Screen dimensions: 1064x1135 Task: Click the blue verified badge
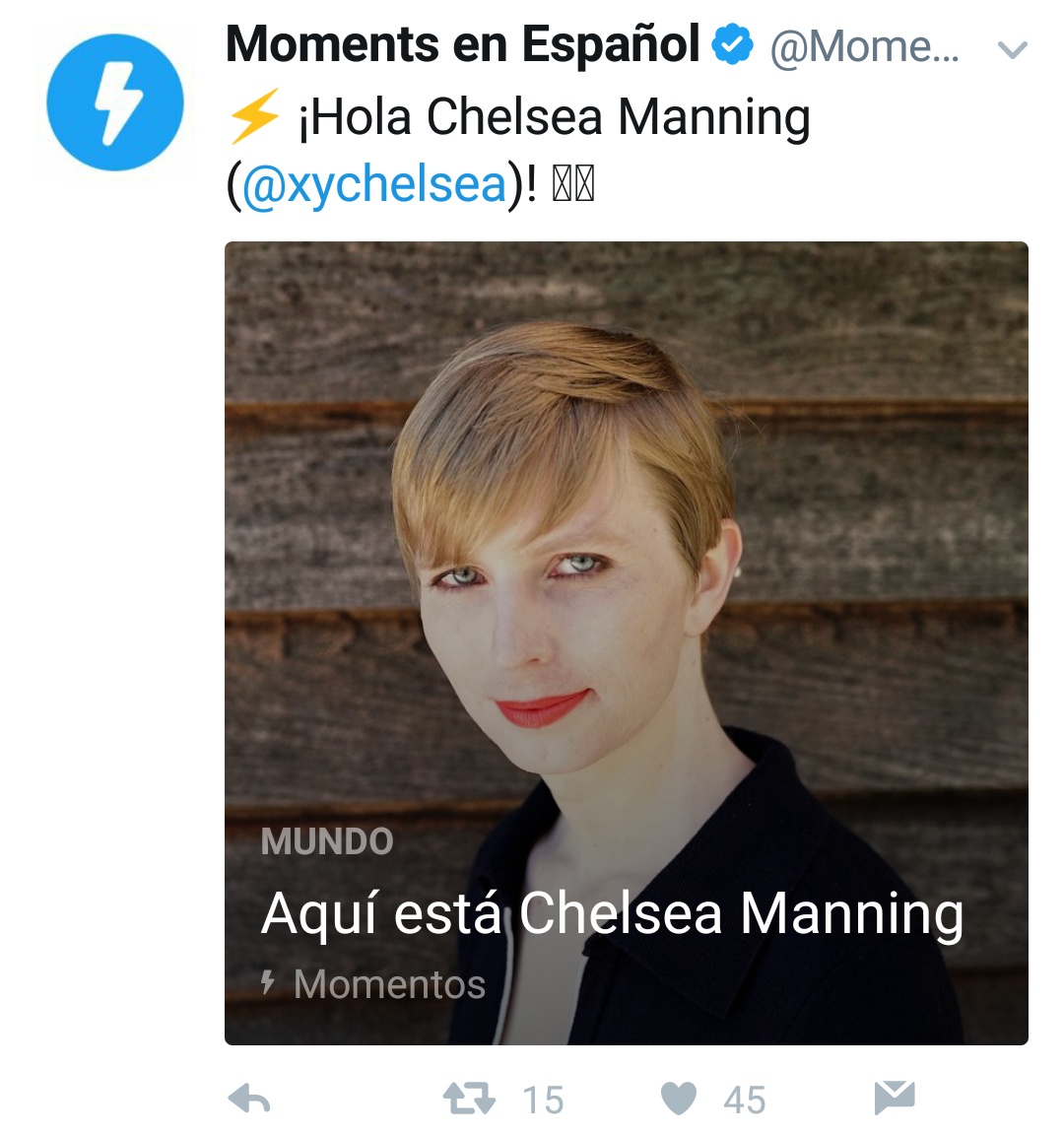[x=732, y=45]
